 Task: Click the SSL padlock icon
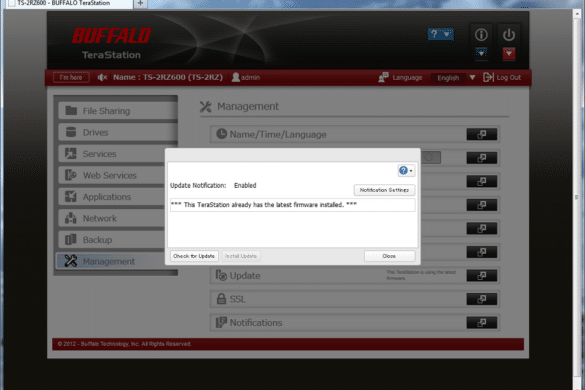[221, 299]
